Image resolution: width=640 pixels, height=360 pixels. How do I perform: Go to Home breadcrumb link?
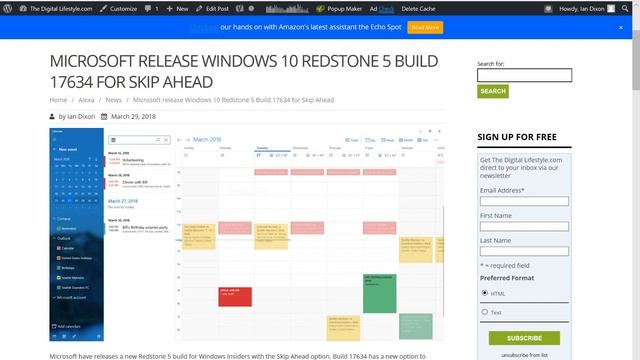point(58,100)
